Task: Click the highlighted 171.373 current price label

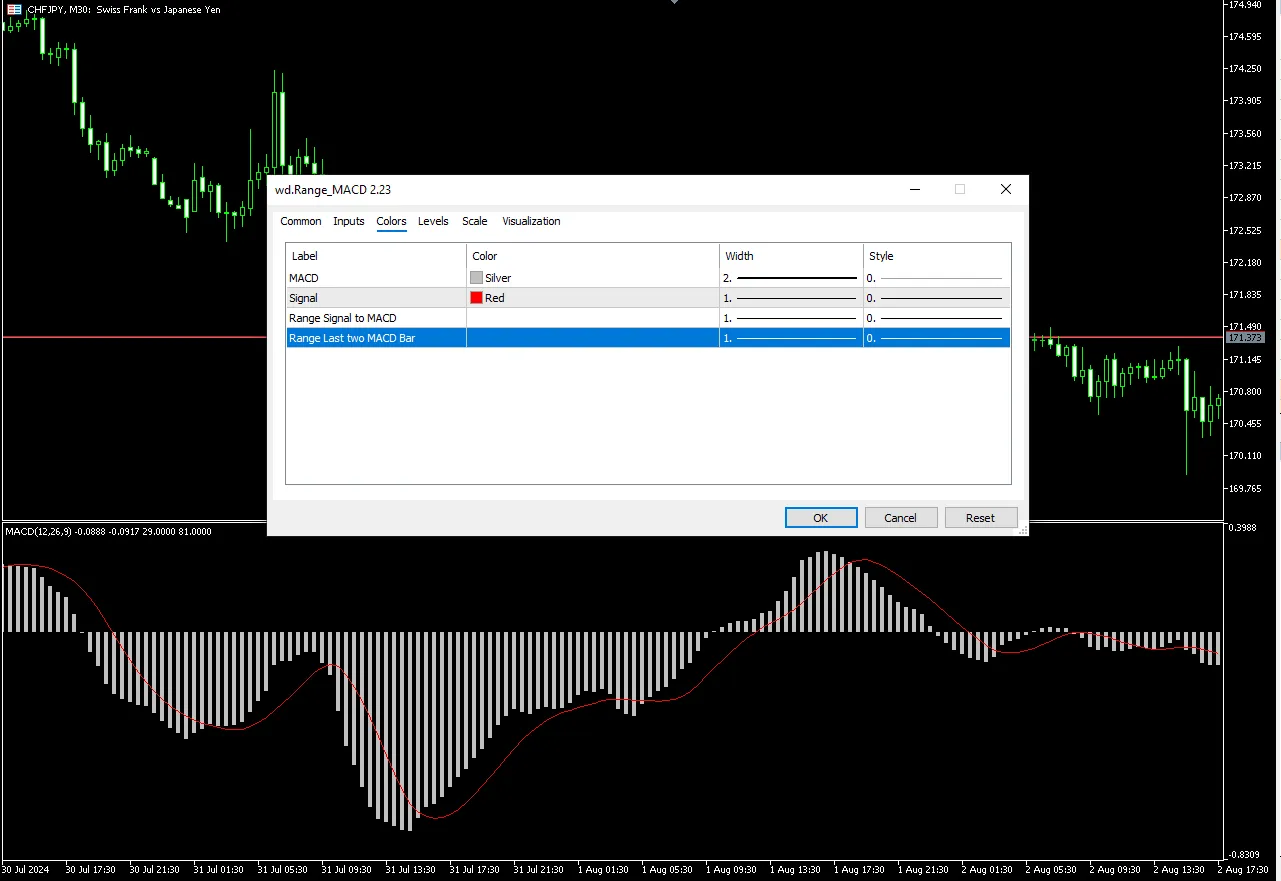Action: tap(1245, 337)
